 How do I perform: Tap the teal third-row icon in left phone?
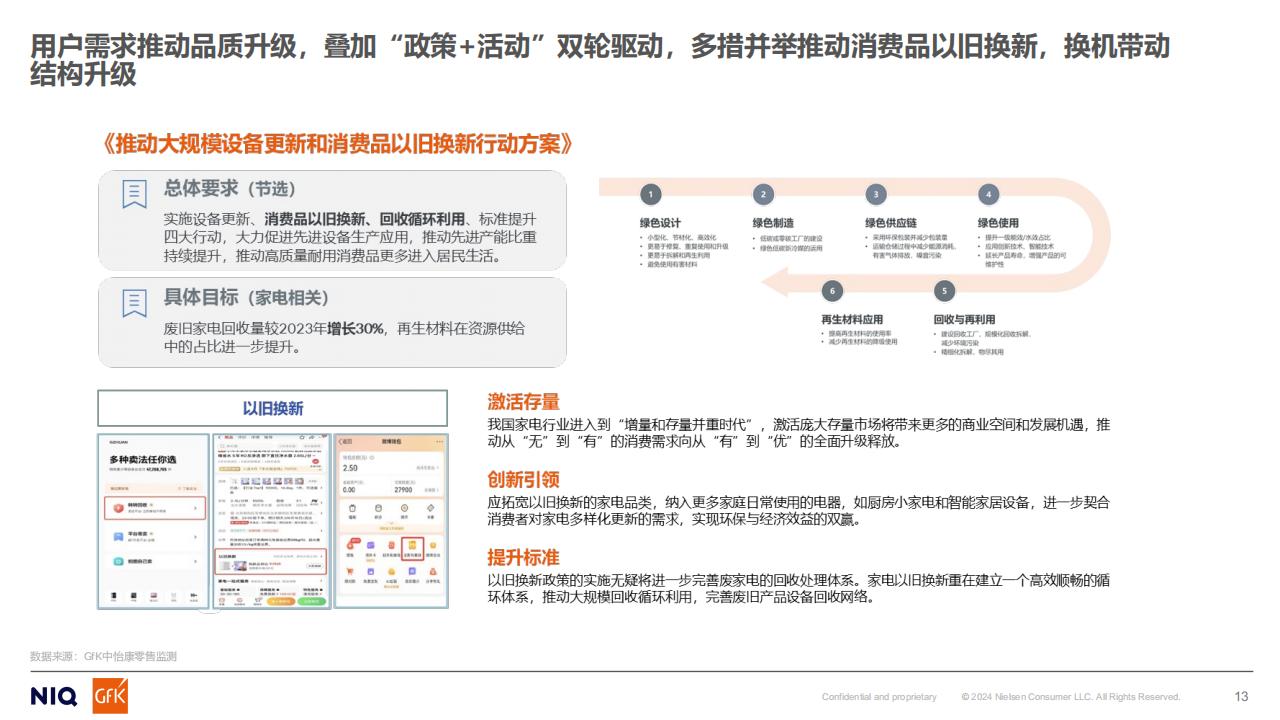[x=118, y=561]
